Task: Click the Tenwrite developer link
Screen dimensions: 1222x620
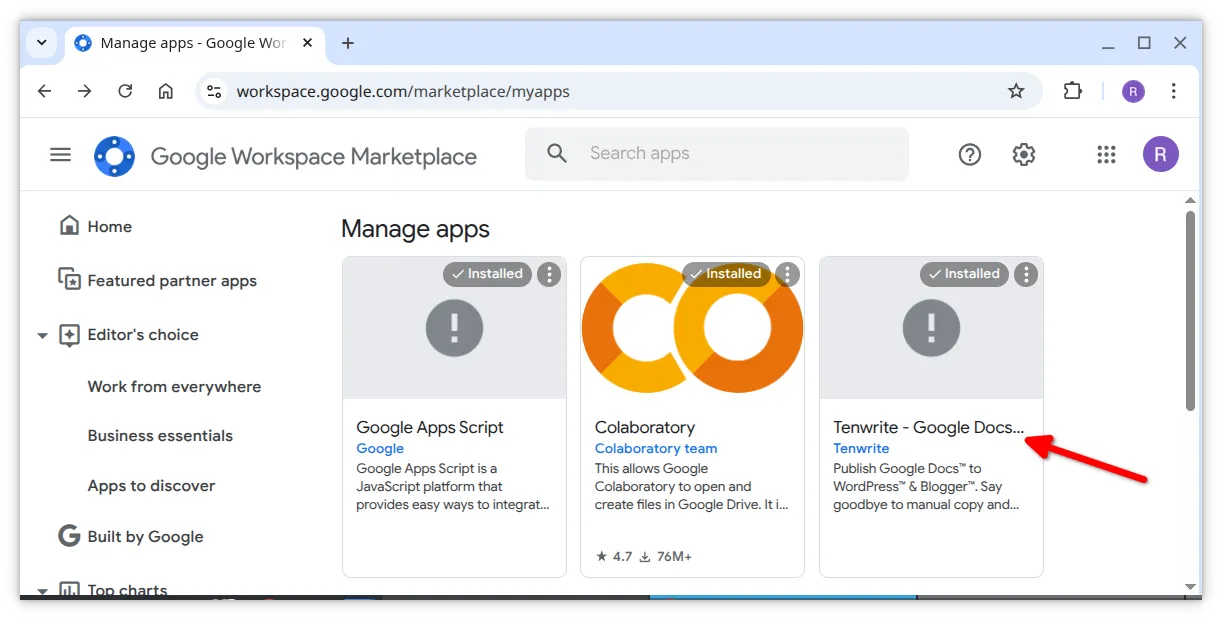Action: pos(861,449)
